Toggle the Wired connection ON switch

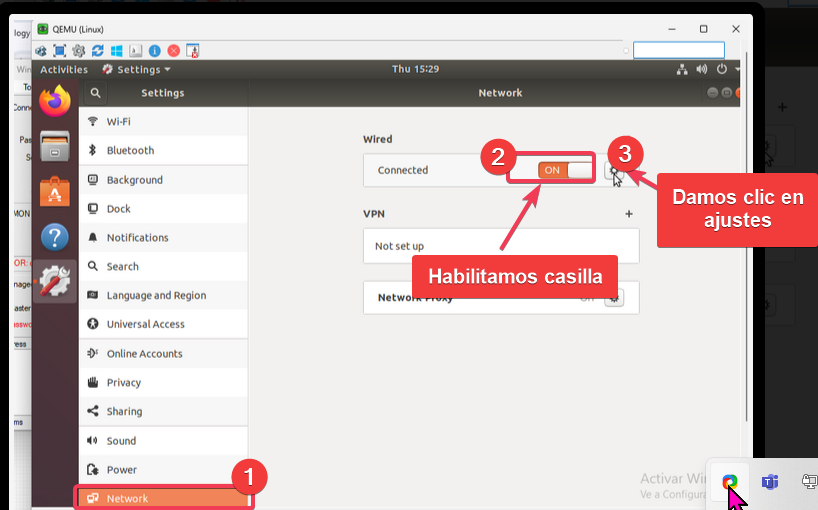click(x=565, y=170)
